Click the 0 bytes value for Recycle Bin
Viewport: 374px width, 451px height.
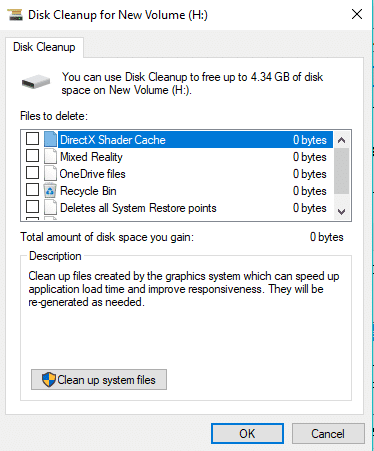point(310,191)
